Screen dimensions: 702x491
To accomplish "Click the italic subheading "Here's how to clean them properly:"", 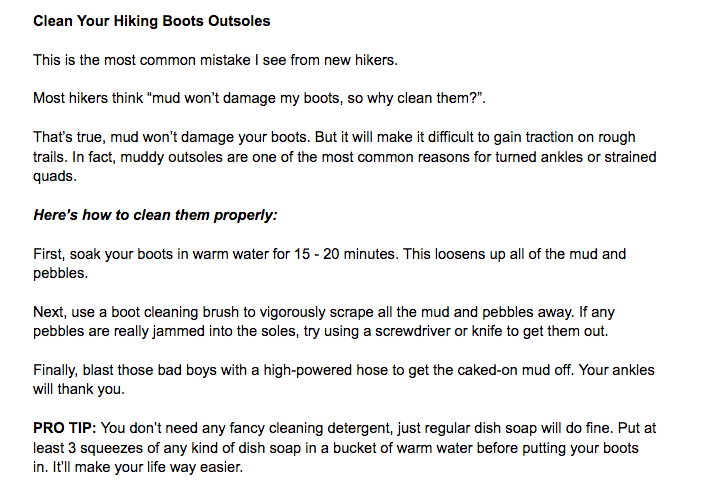I will [155, 215].
